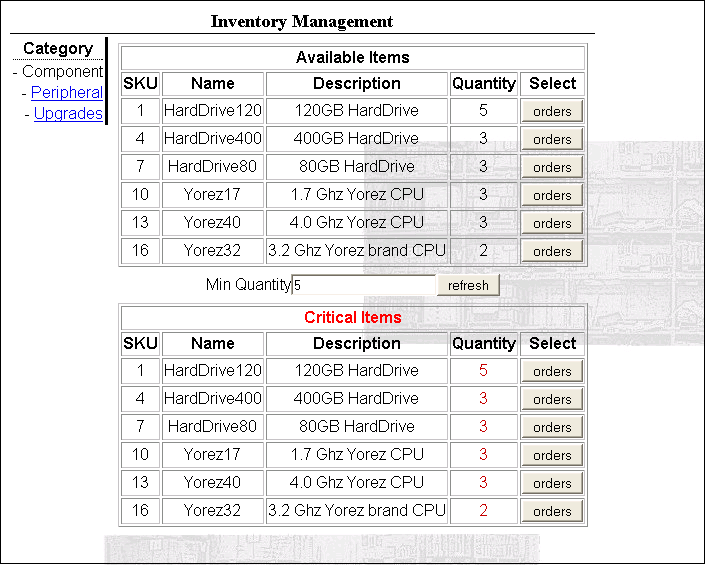The height and width of the screenshot is (565, 705).
Task: Click 1.7 Ghz Yorez CPU in Critical Items
Action: coord(357,454)
